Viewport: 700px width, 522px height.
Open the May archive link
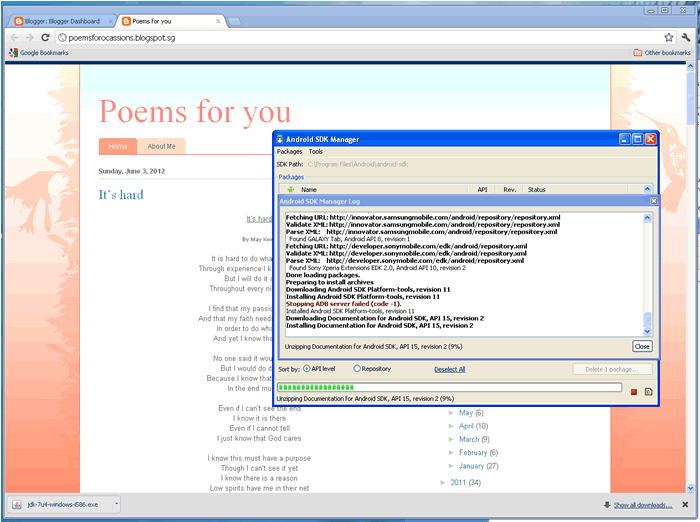(466, 413)
